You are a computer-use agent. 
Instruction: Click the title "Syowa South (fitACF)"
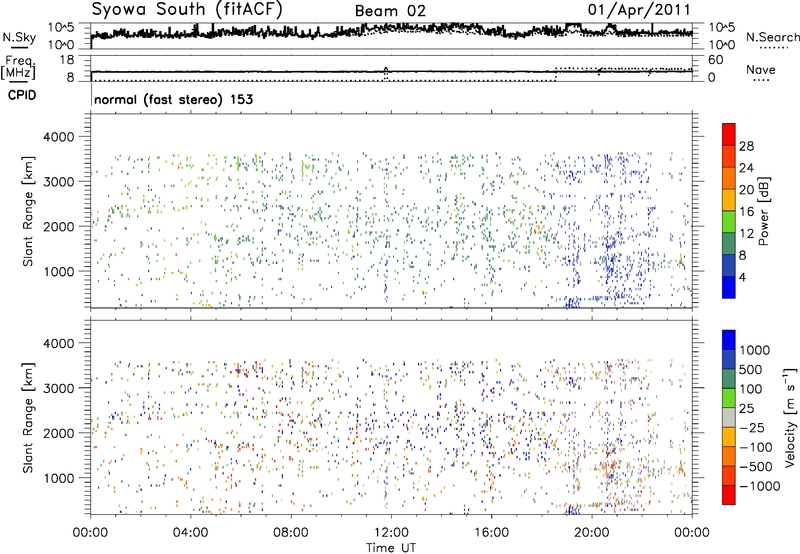coord(187,10)
